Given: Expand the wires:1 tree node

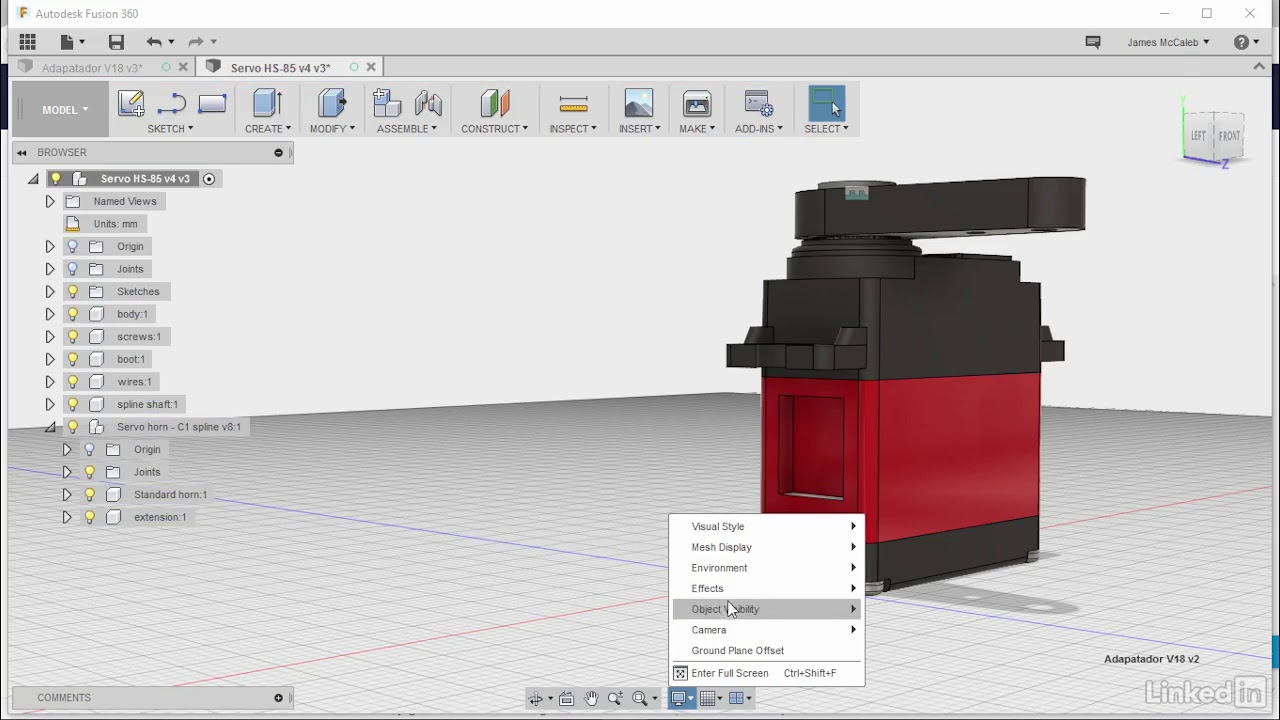Looking at the screenshot, I should pyautogui.click(x=50, y=381).
